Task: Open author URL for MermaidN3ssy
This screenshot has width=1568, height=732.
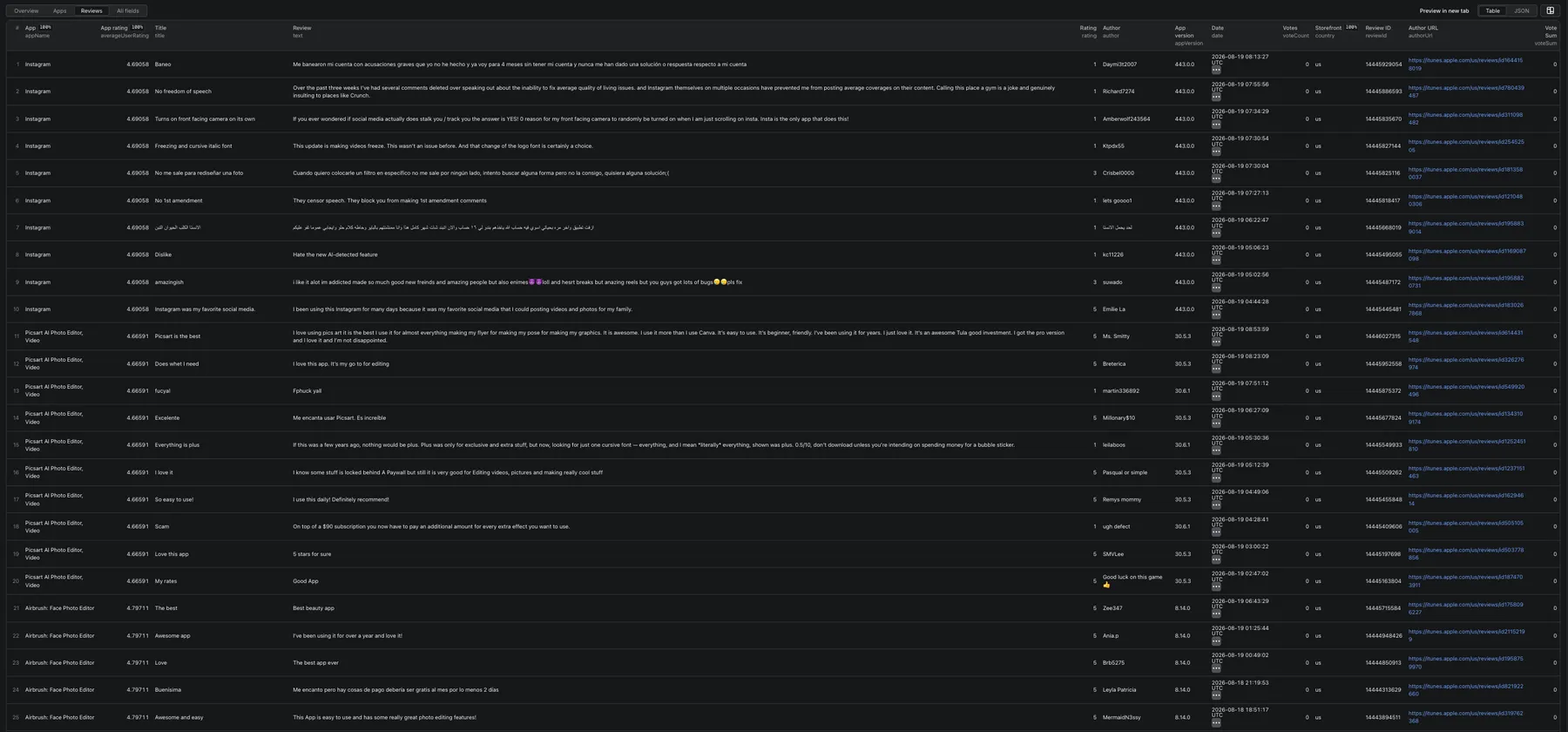Action: 1465,717
